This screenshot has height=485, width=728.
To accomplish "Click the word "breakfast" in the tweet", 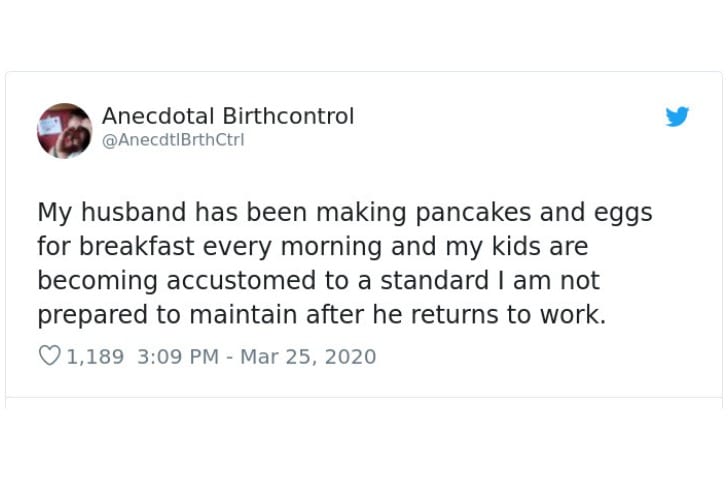I will [x=136, y=246].
